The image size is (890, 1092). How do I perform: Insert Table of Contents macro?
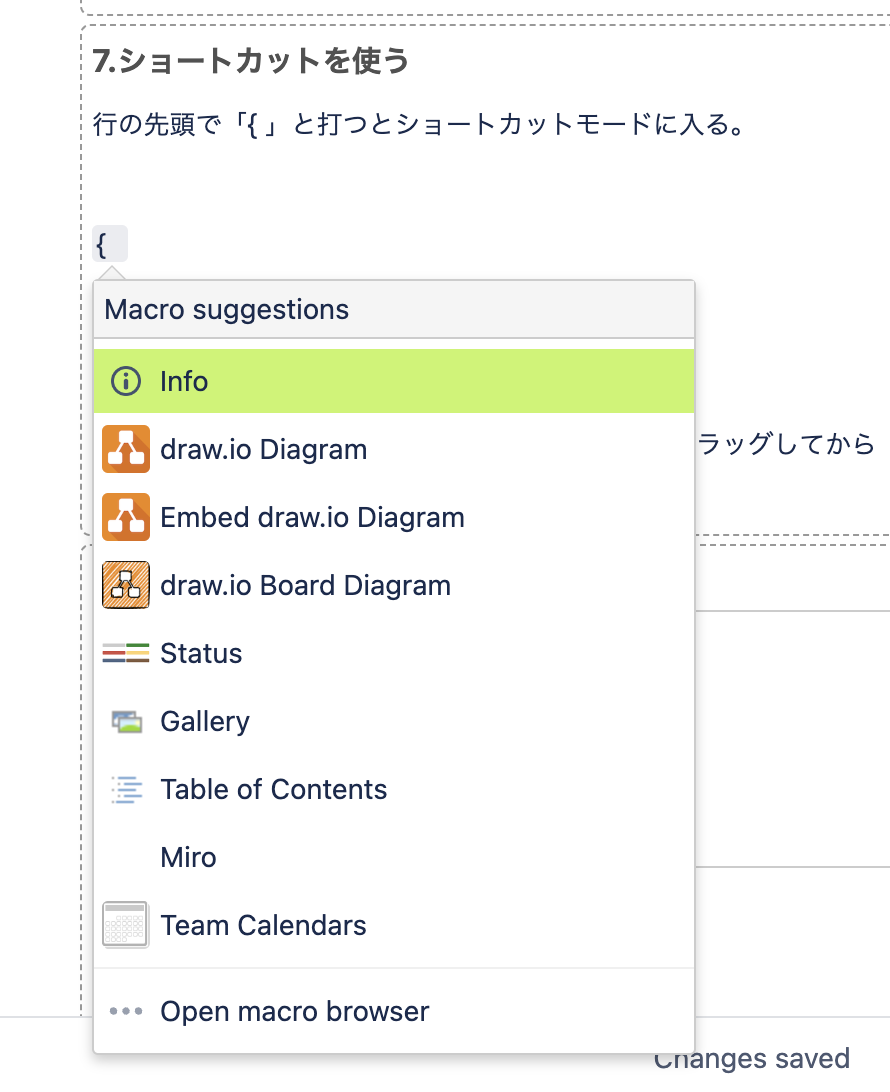click(x=394, y=790)
